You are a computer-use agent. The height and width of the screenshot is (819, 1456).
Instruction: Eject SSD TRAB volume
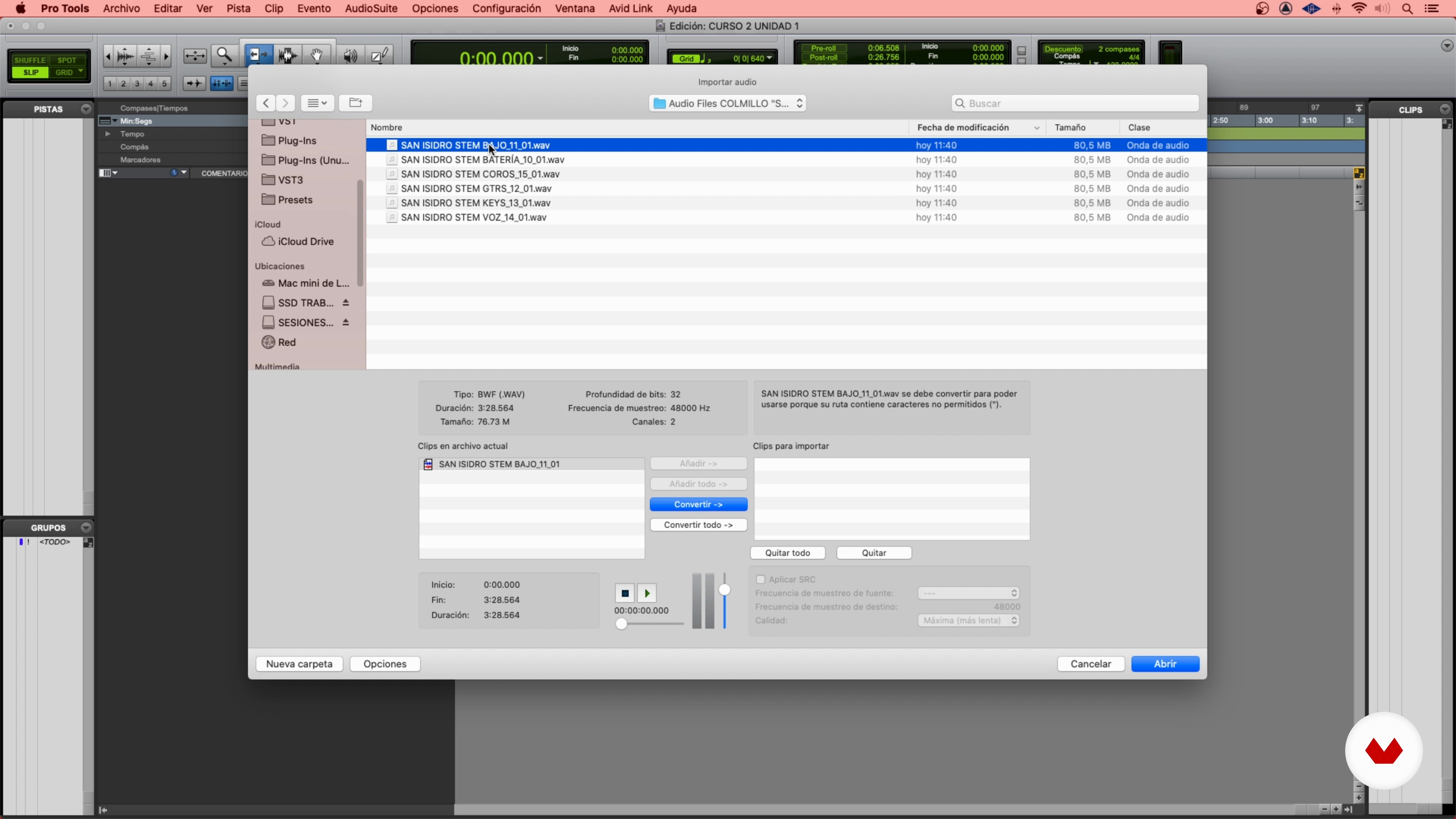[x=346, y=303]
